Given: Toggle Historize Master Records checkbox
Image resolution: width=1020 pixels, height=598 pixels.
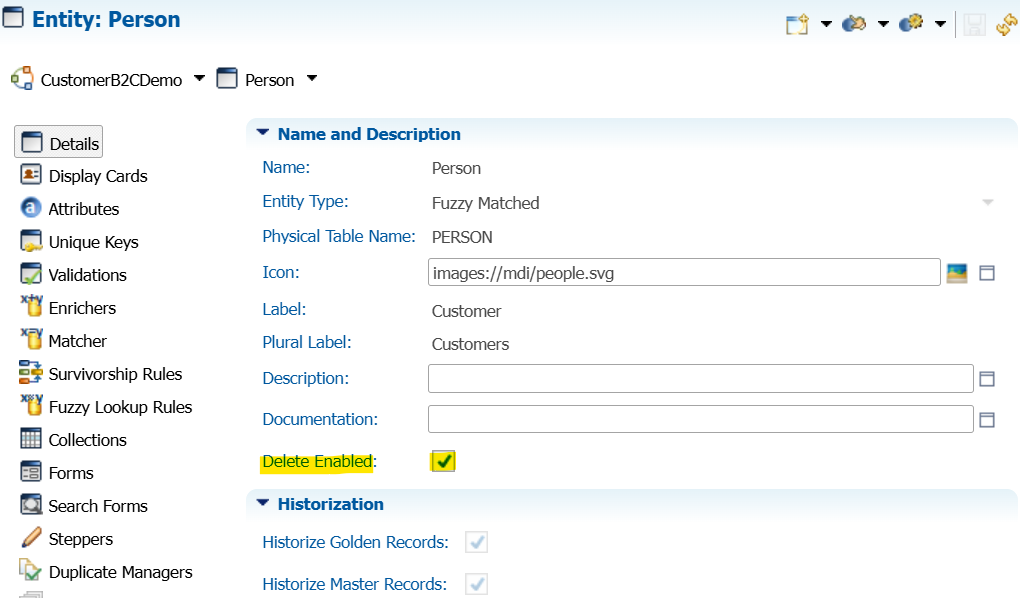Looking at the screenshot, I should (476, 584).
